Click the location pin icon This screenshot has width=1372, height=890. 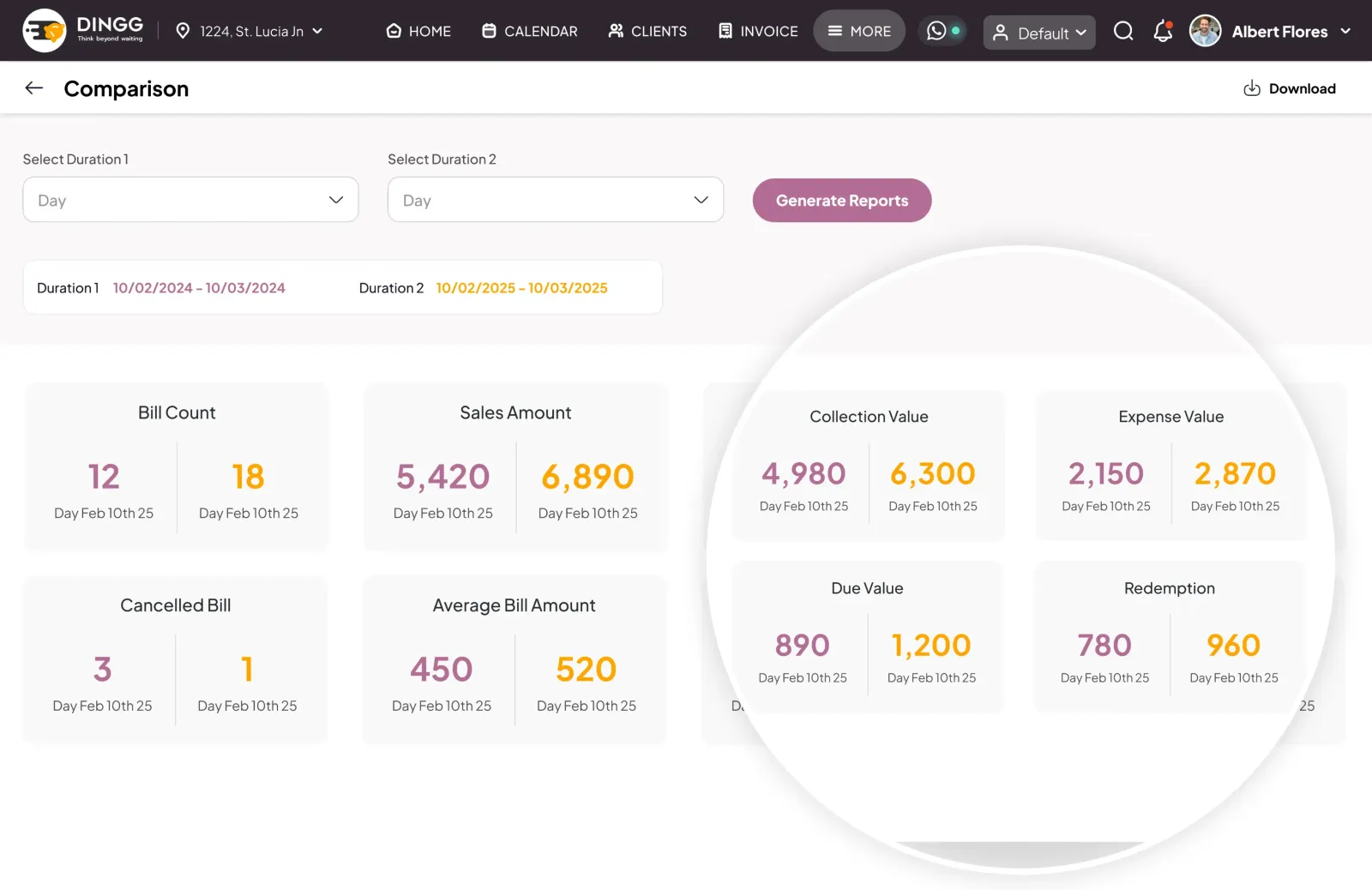(183, 31)
